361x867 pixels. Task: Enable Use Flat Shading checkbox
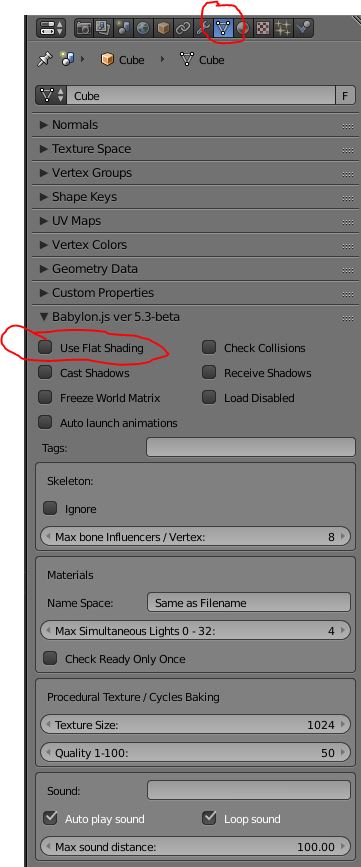[x=45, y=348]
